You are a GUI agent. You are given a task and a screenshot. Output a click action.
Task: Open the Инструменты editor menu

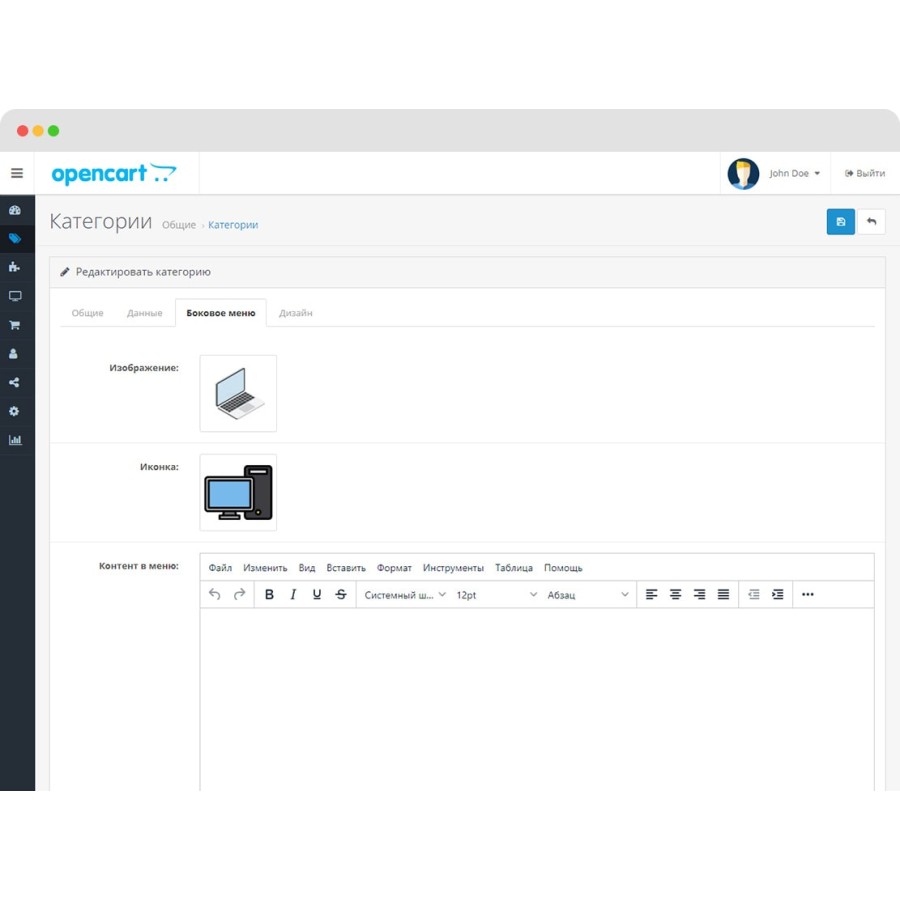(453, 568)
